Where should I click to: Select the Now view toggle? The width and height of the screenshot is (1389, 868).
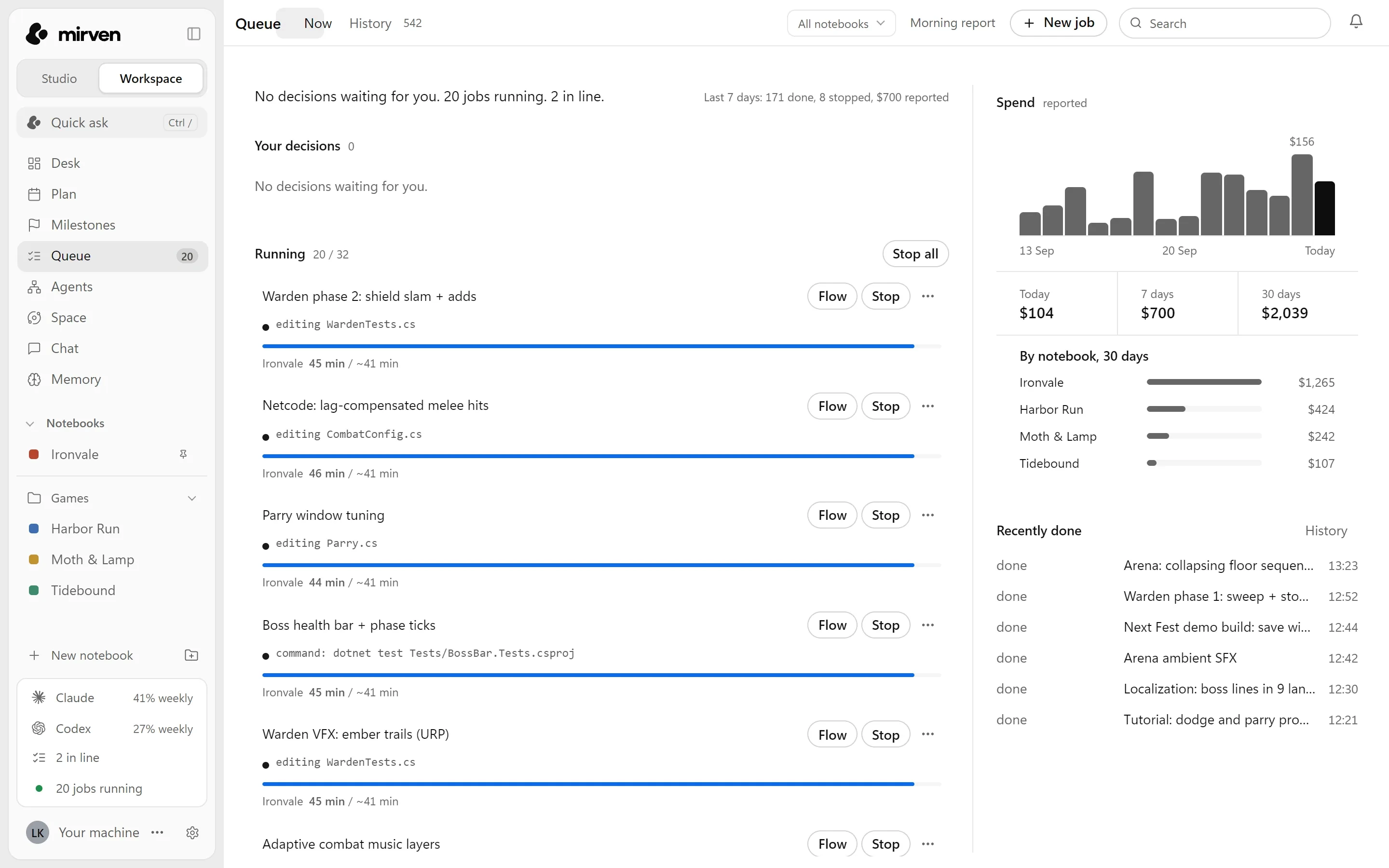317,23
